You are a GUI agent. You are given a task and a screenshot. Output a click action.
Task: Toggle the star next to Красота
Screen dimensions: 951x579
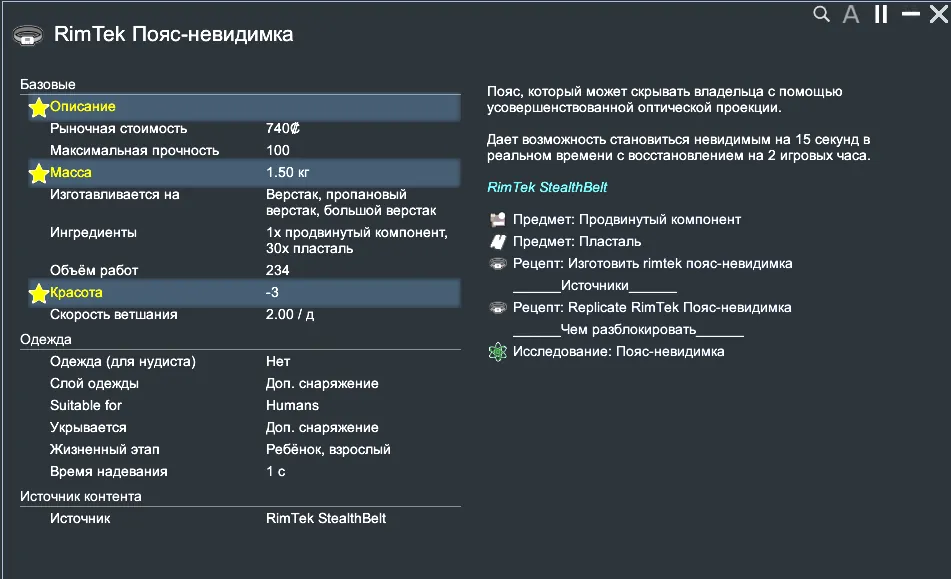click(x=38, y=294)
